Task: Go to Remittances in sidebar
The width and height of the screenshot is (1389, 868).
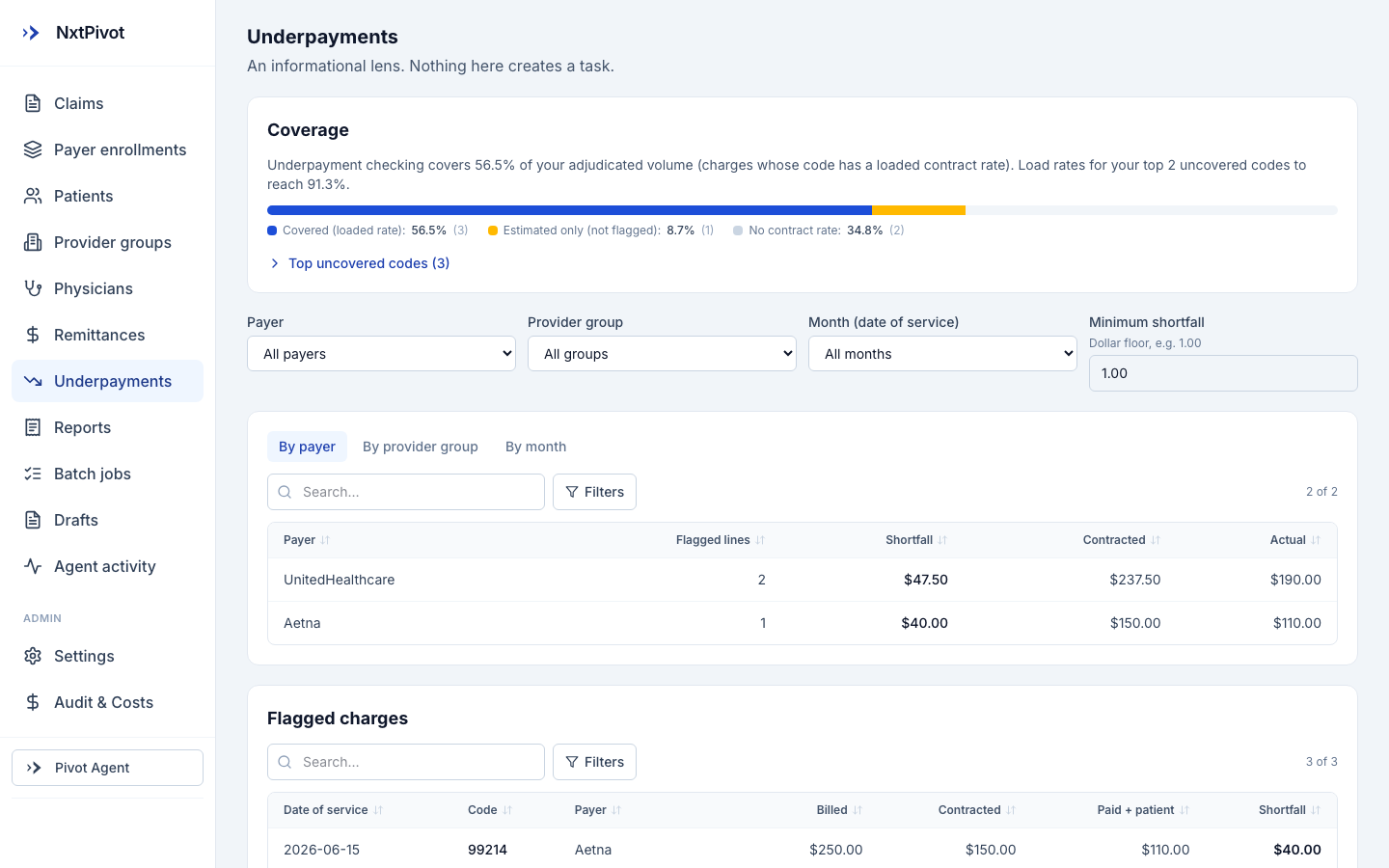Action: [x=107, y=335]
